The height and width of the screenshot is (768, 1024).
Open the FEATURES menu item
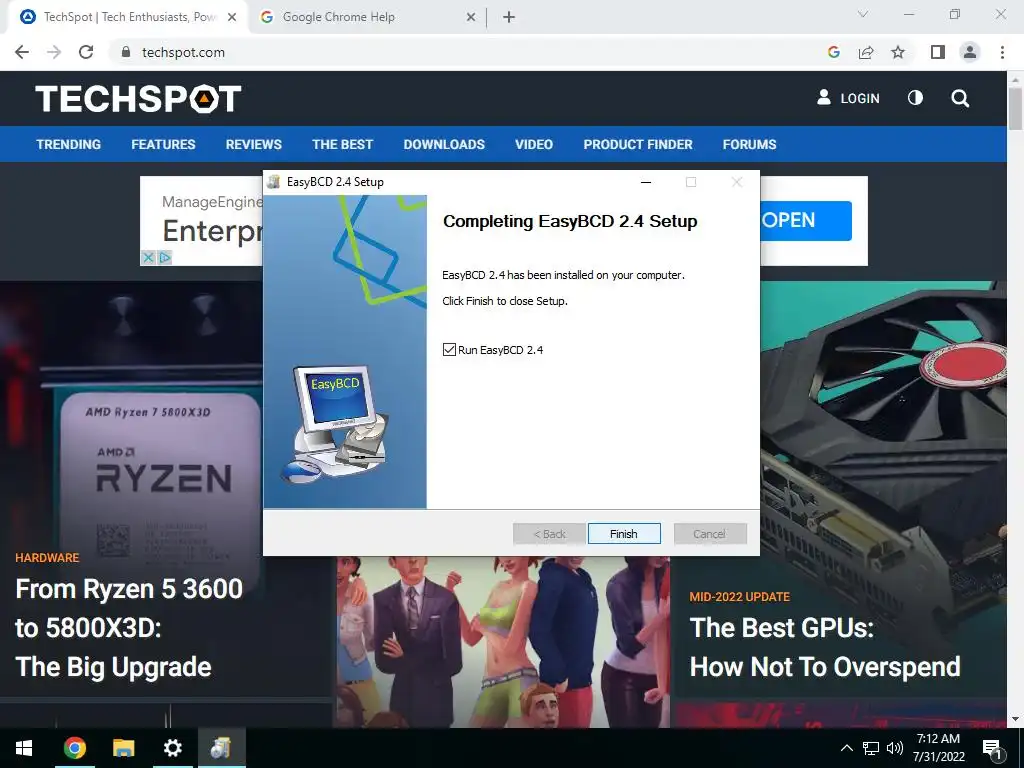coord(163,144)
